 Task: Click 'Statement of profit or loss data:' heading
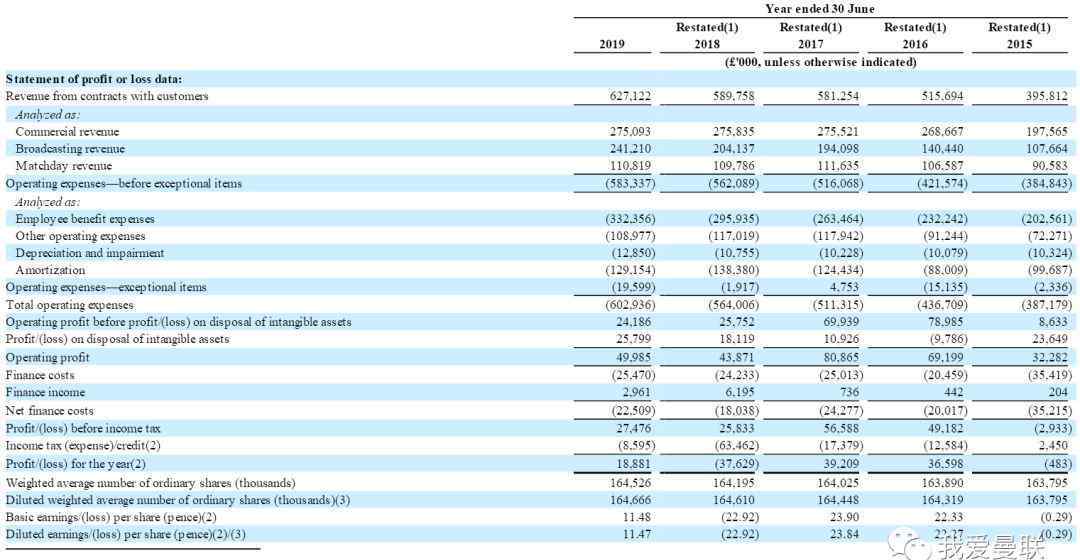pyautogui.click(x=94, y=79)
